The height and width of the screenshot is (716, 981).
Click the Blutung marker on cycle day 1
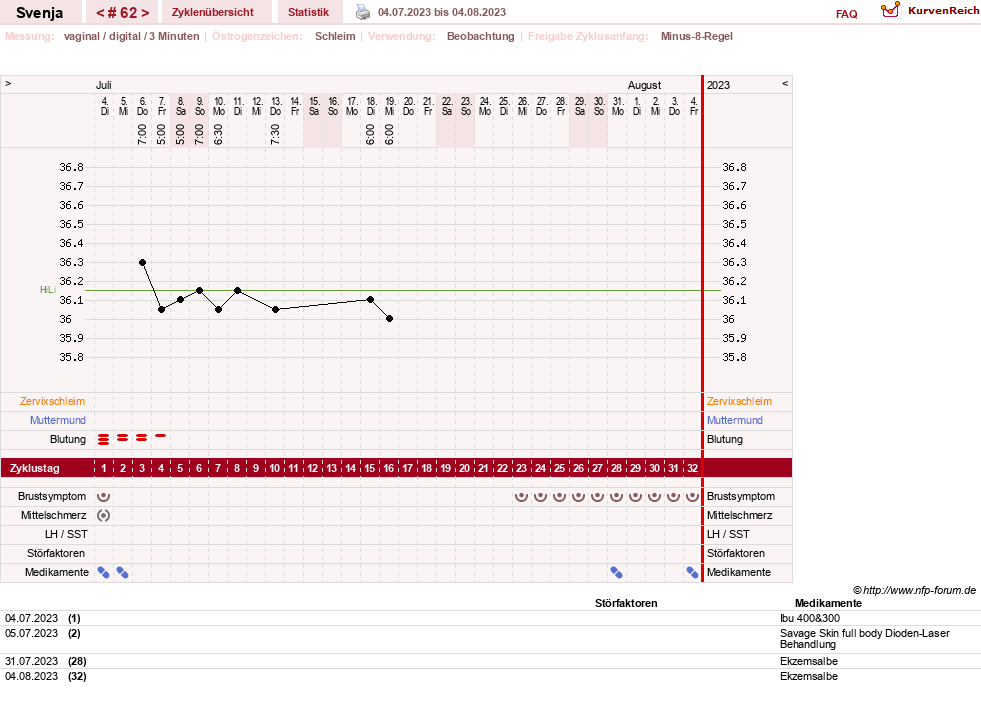tap(104, 439)
